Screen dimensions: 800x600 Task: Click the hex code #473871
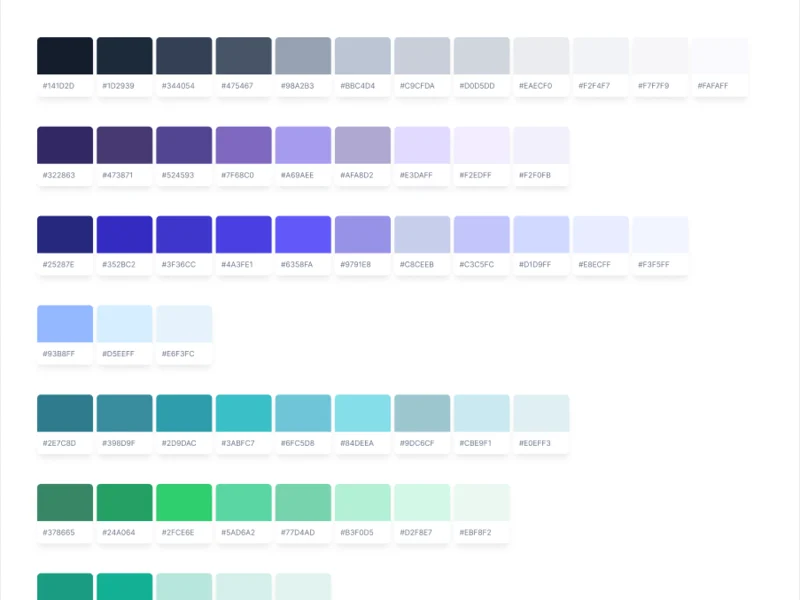pyautogui.click(x=117, y=175)
